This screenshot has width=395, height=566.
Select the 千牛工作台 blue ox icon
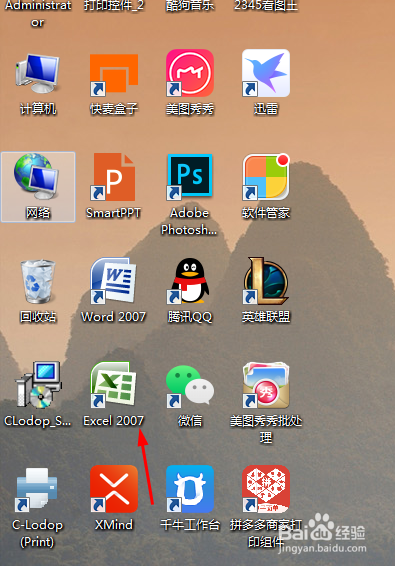(x=190, y=489)
